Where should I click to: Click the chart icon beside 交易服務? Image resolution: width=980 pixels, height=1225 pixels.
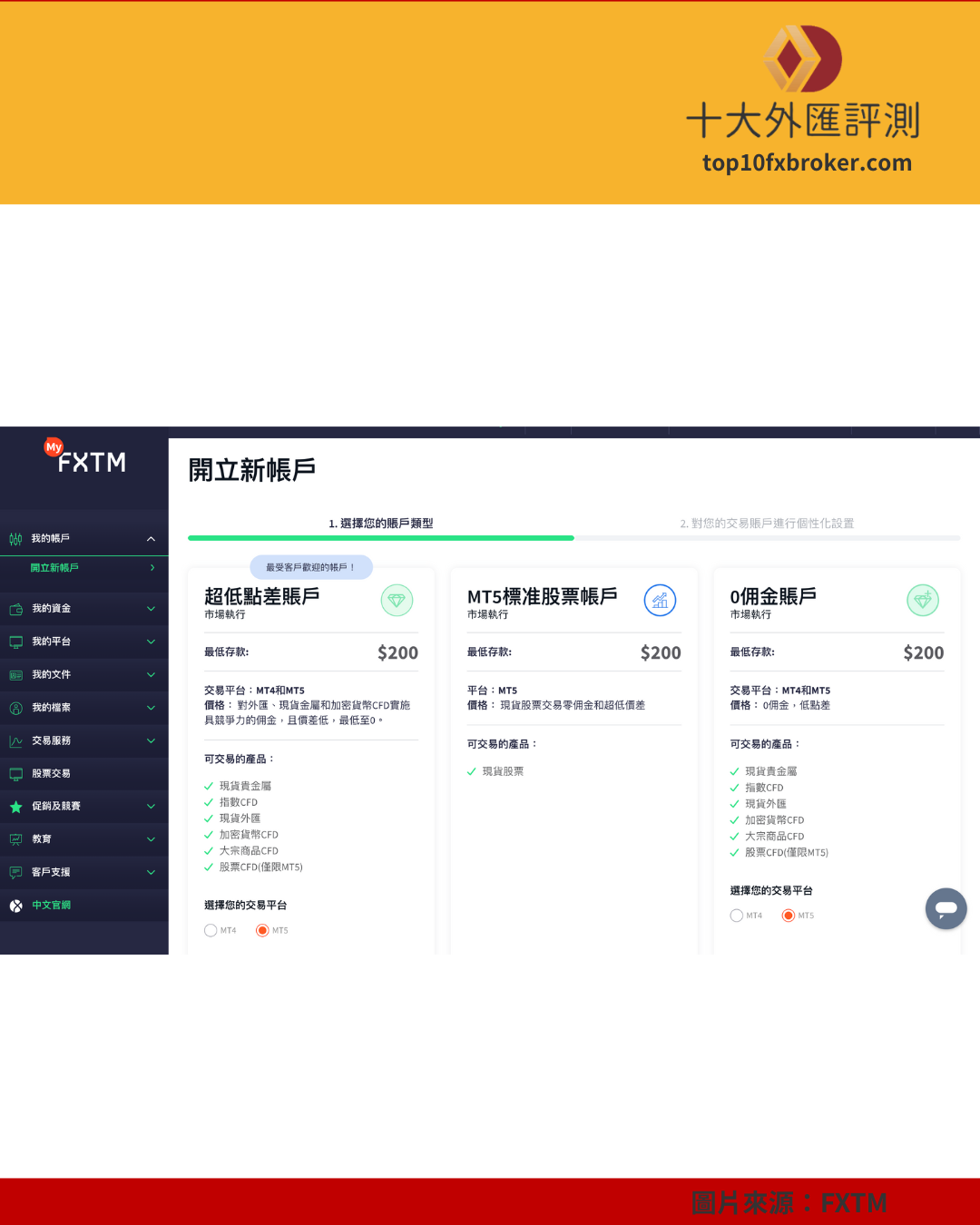[x=15, y=741]
